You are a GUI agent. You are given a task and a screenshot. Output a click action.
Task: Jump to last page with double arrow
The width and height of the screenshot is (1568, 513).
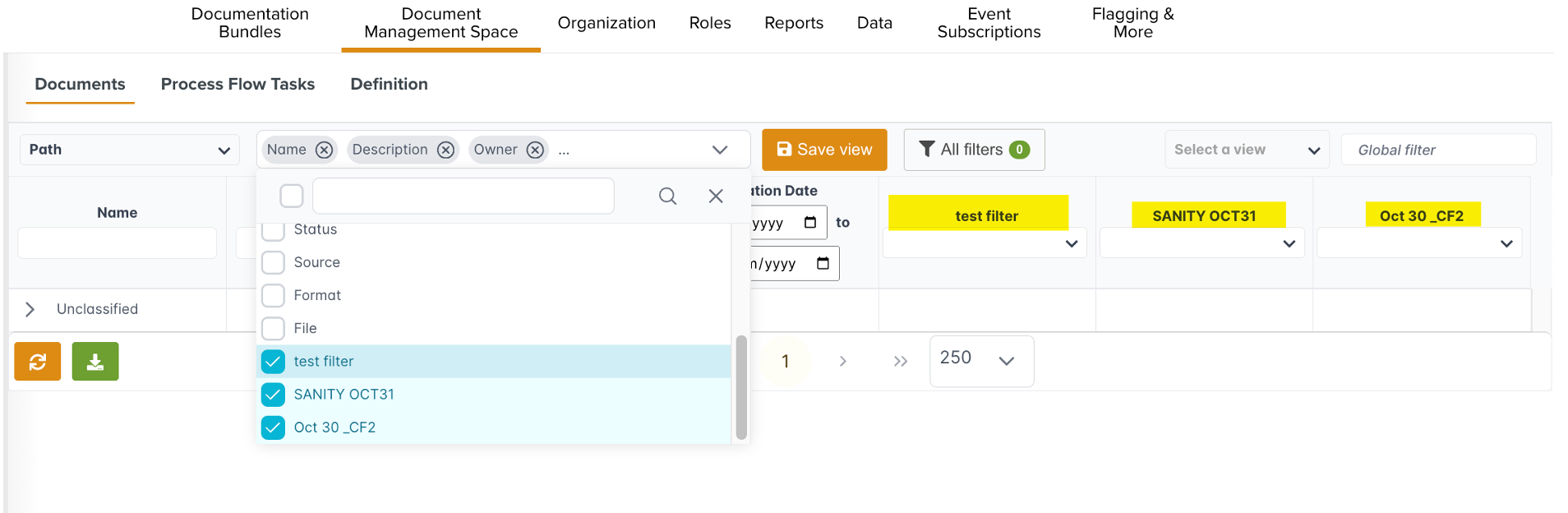pos(900,362)
